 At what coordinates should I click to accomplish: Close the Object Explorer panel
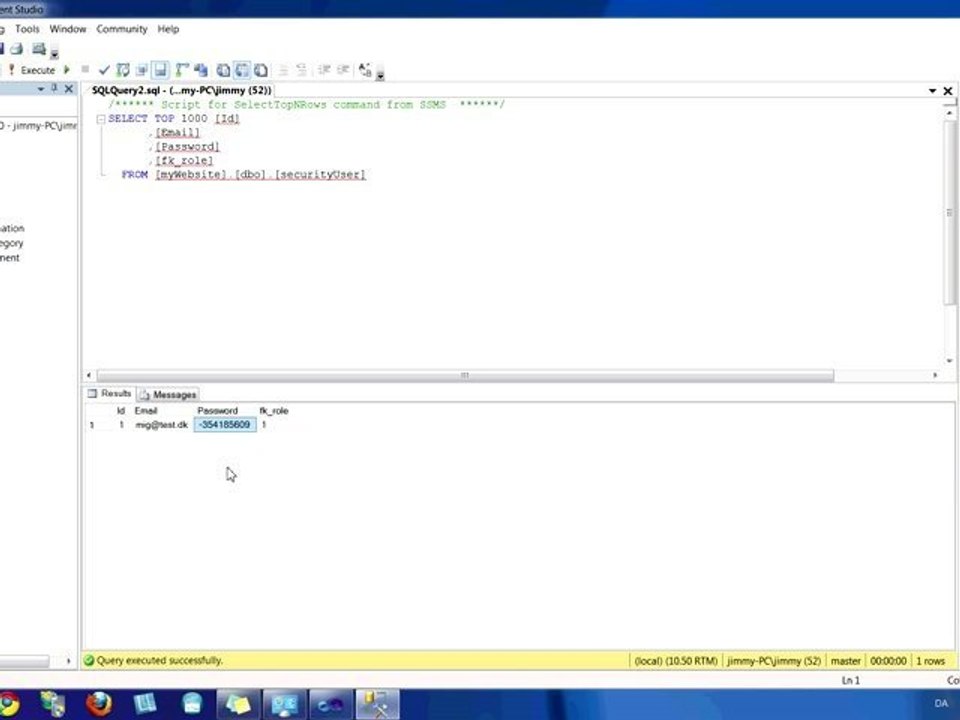pyautogui.click(x=69, y=89)
